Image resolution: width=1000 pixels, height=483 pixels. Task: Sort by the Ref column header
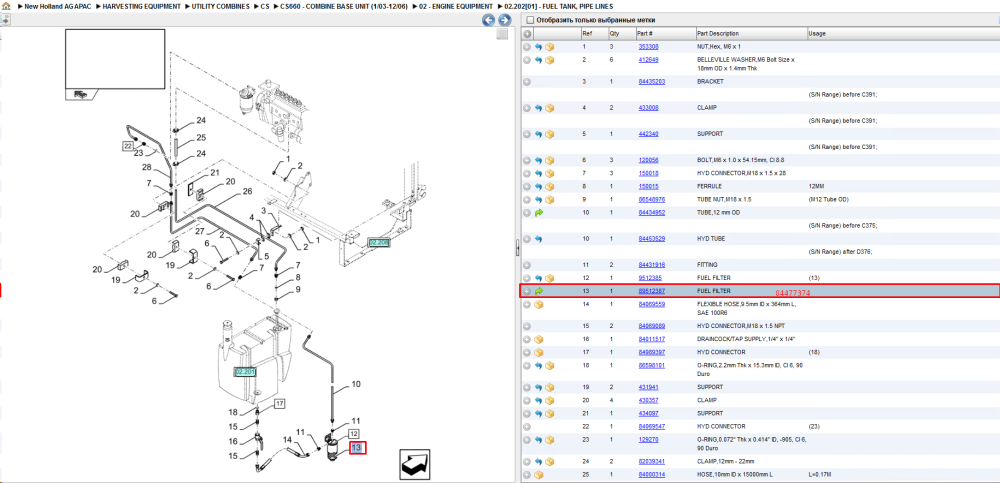(x=587, y=33)
